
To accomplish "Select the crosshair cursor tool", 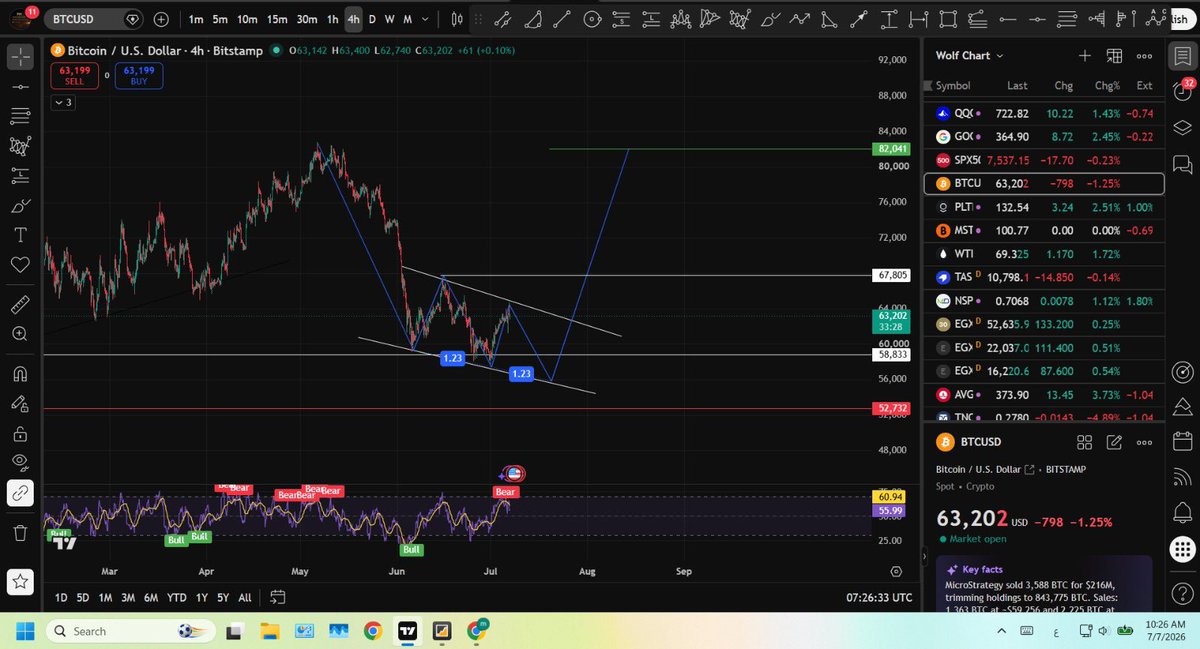I will pos(20,57).
